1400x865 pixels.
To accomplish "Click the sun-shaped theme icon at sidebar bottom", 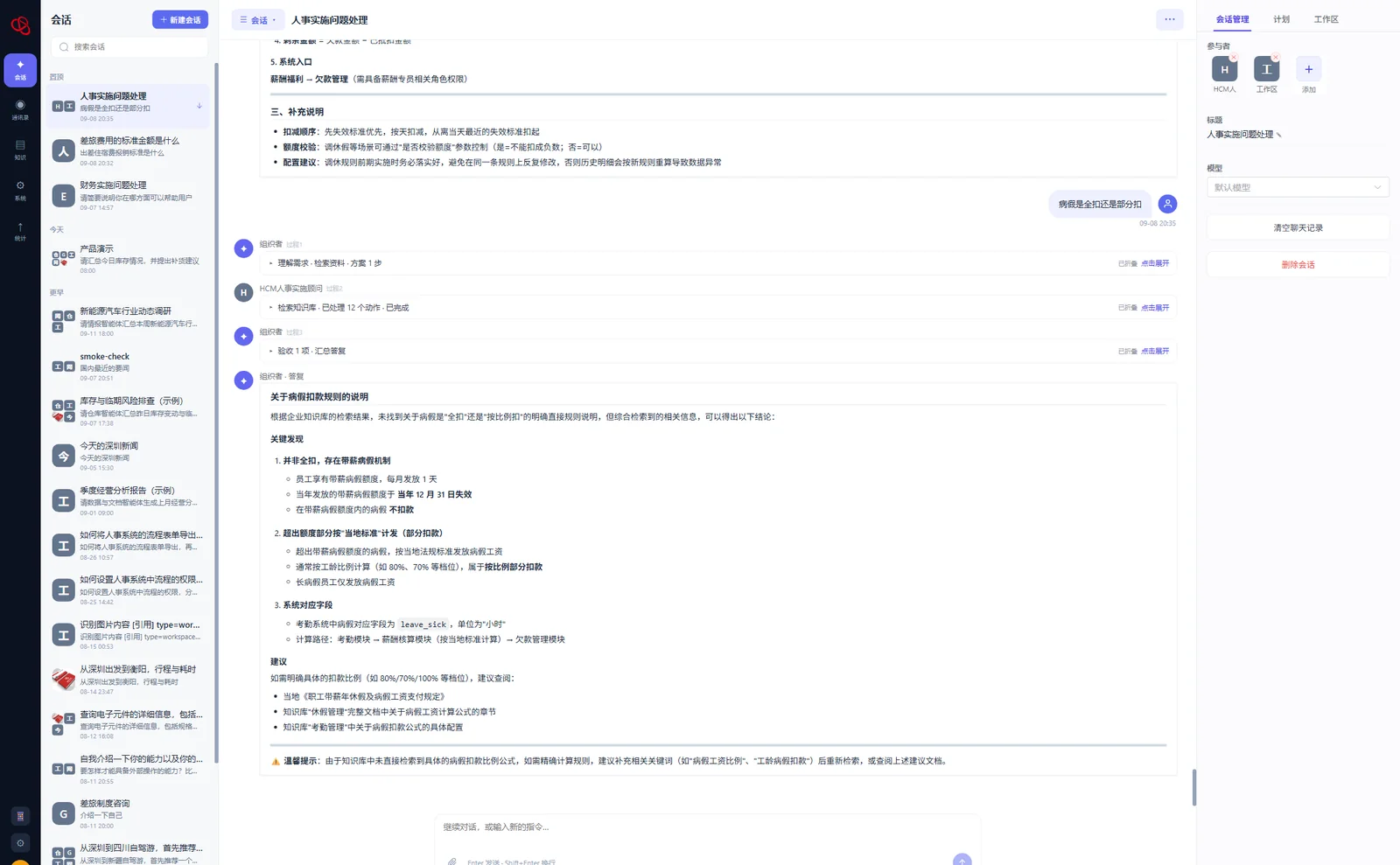I will 20,843.
